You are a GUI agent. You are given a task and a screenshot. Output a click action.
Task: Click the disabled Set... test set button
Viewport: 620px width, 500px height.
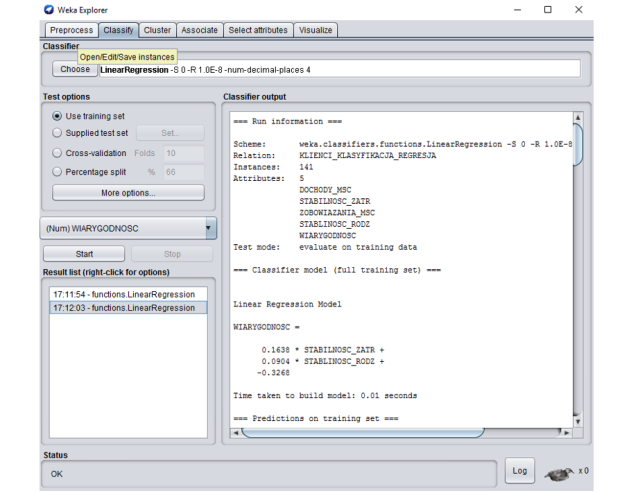(x=170, y=133)
